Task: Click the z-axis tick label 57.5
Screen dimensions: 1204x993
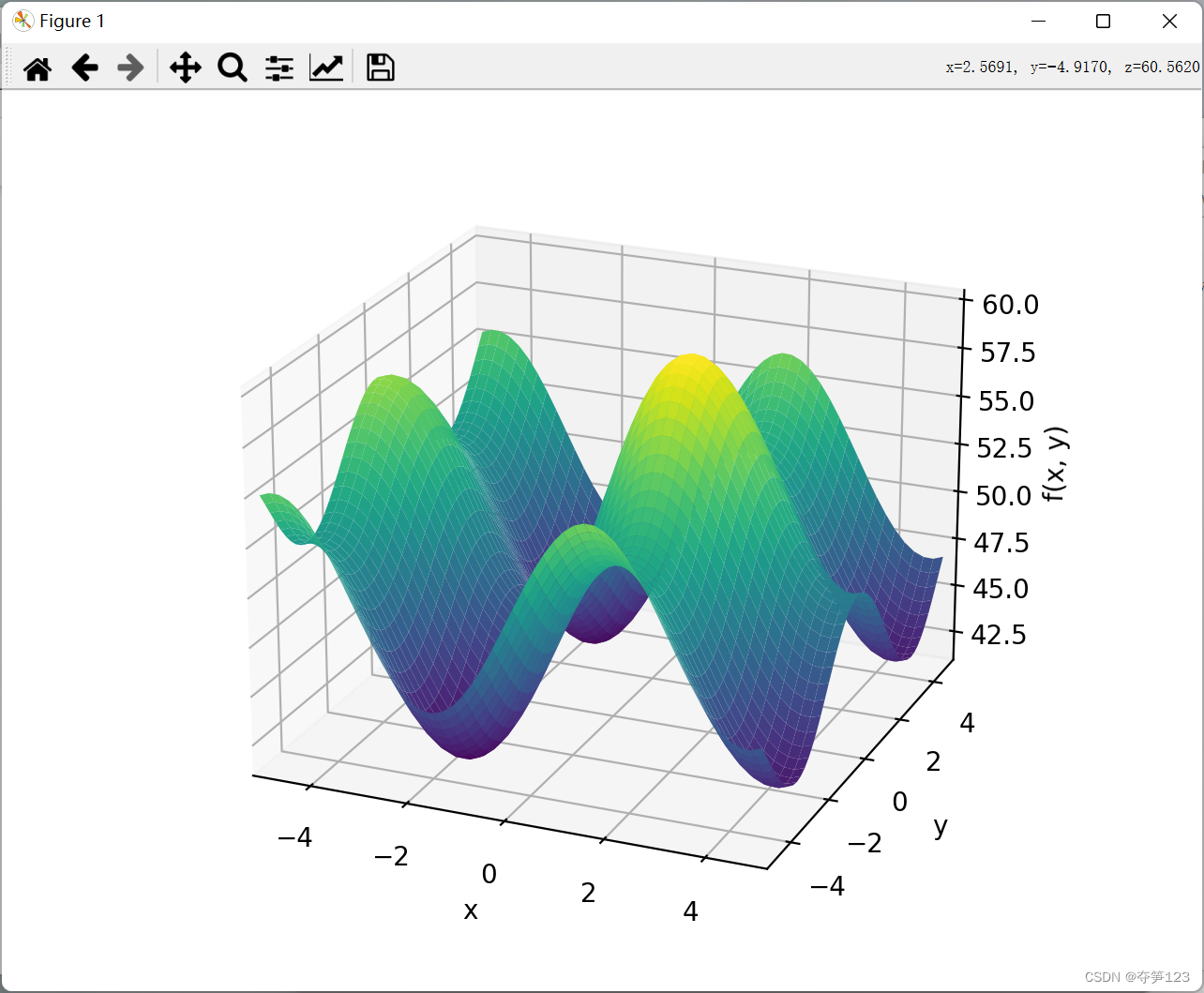Action: (x=1008, y=353)
